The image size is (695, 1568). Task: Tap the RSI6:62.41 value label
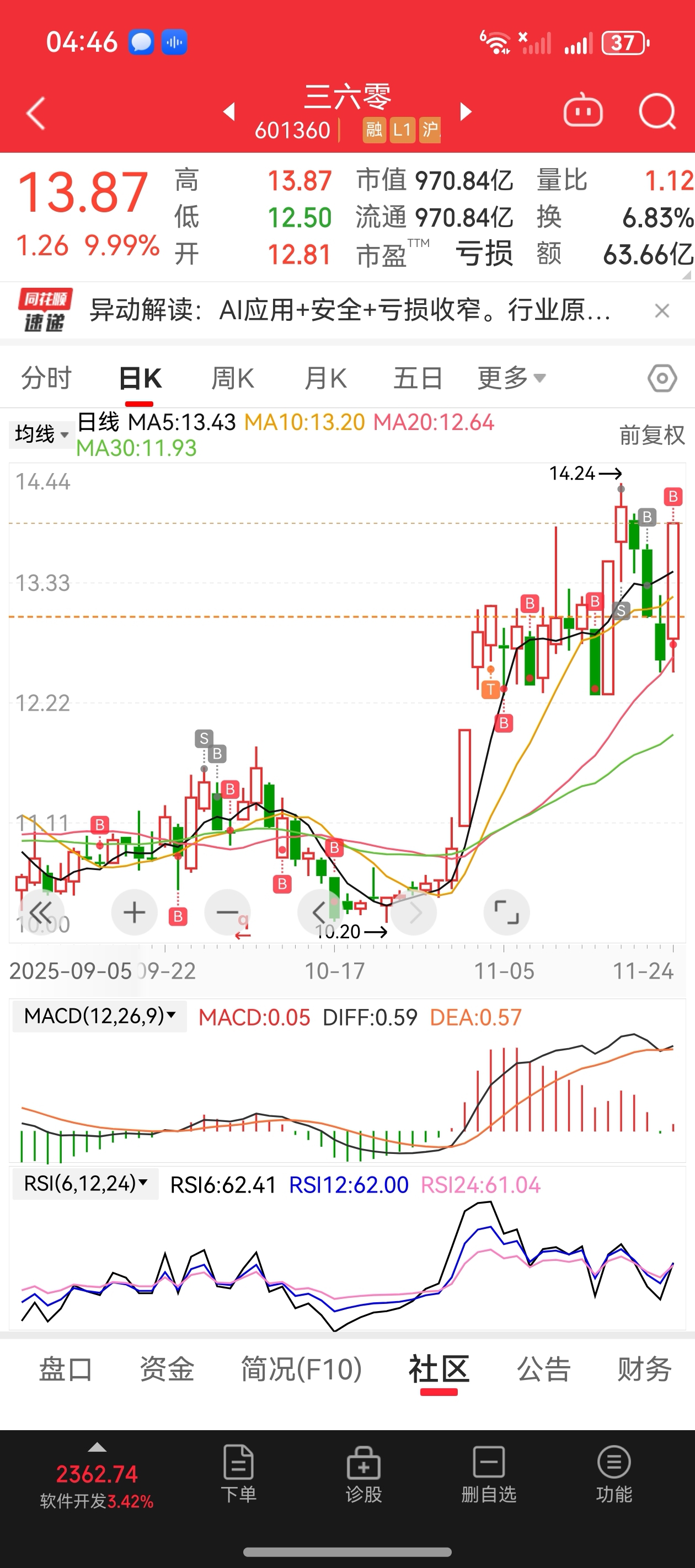(x=223, y=1184)
